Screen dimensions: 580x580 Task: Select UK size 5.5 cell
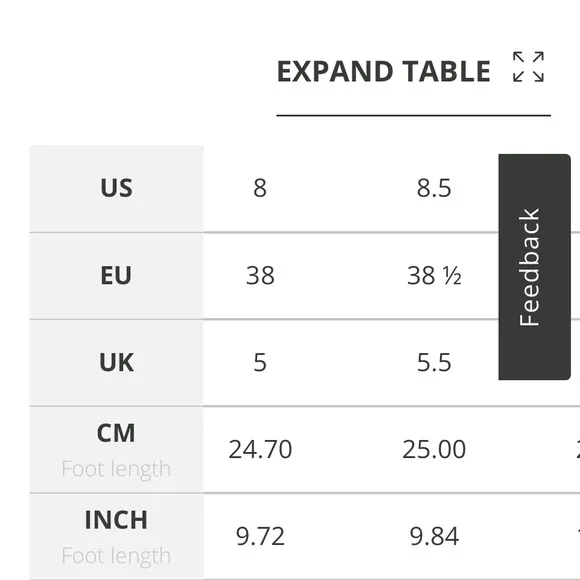[434, 362]
